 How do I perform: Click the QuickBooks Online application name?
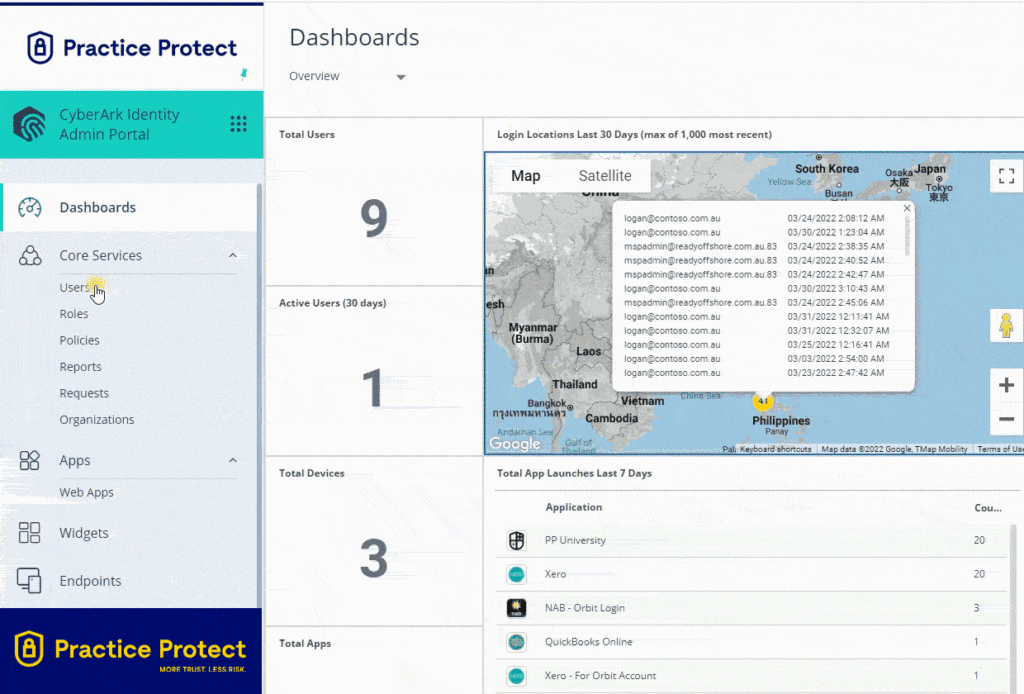588,642
